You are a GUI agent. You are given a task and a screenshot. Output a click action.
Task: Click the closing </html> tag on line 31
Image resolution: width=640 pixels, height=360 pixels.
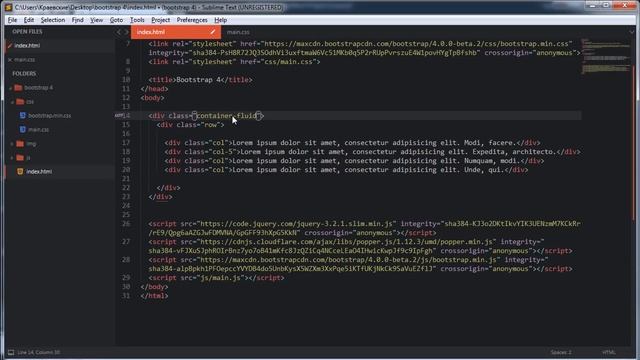[x=154, y=296]
